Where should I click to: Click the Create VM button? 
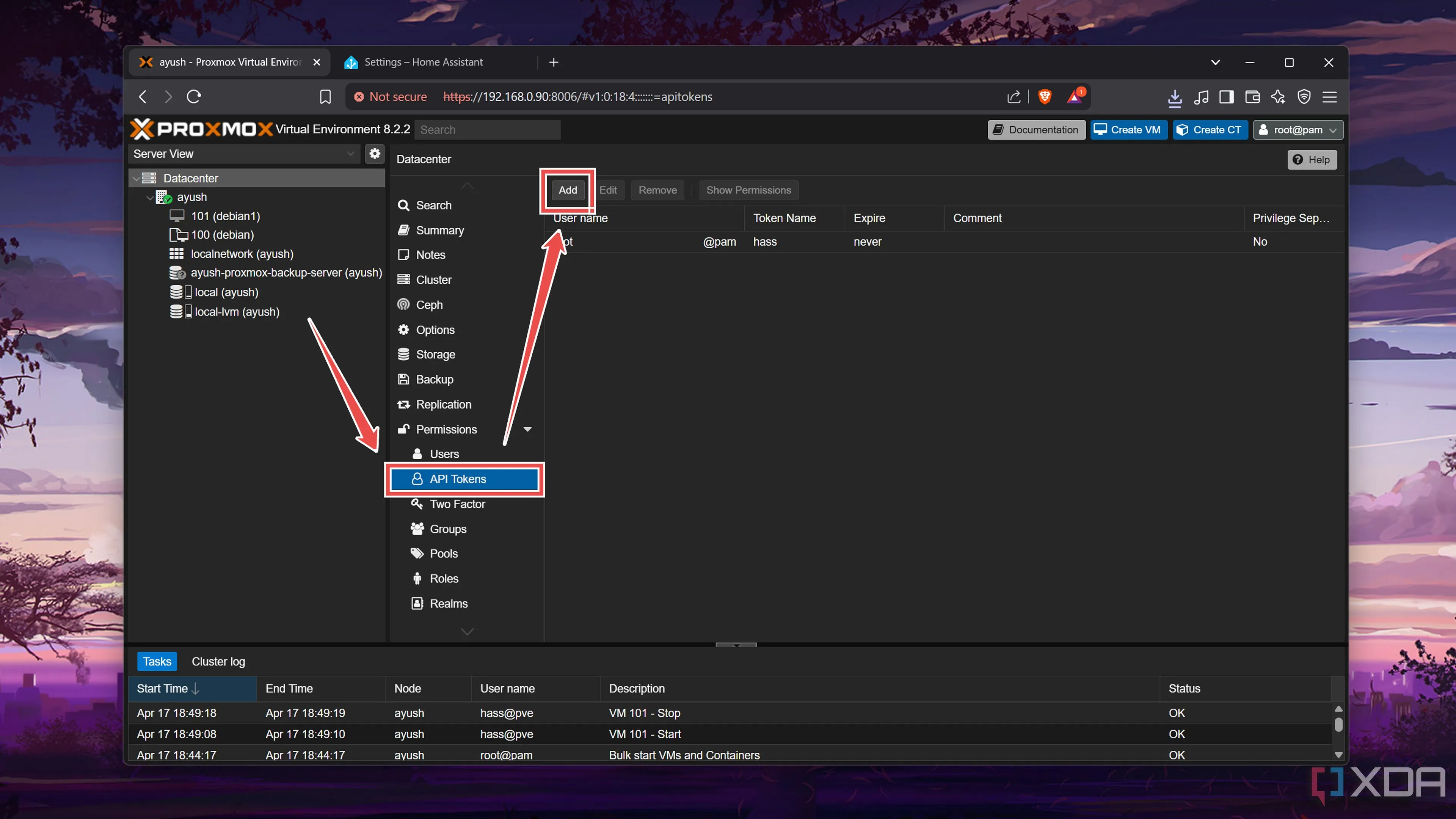pos(1128,129)
